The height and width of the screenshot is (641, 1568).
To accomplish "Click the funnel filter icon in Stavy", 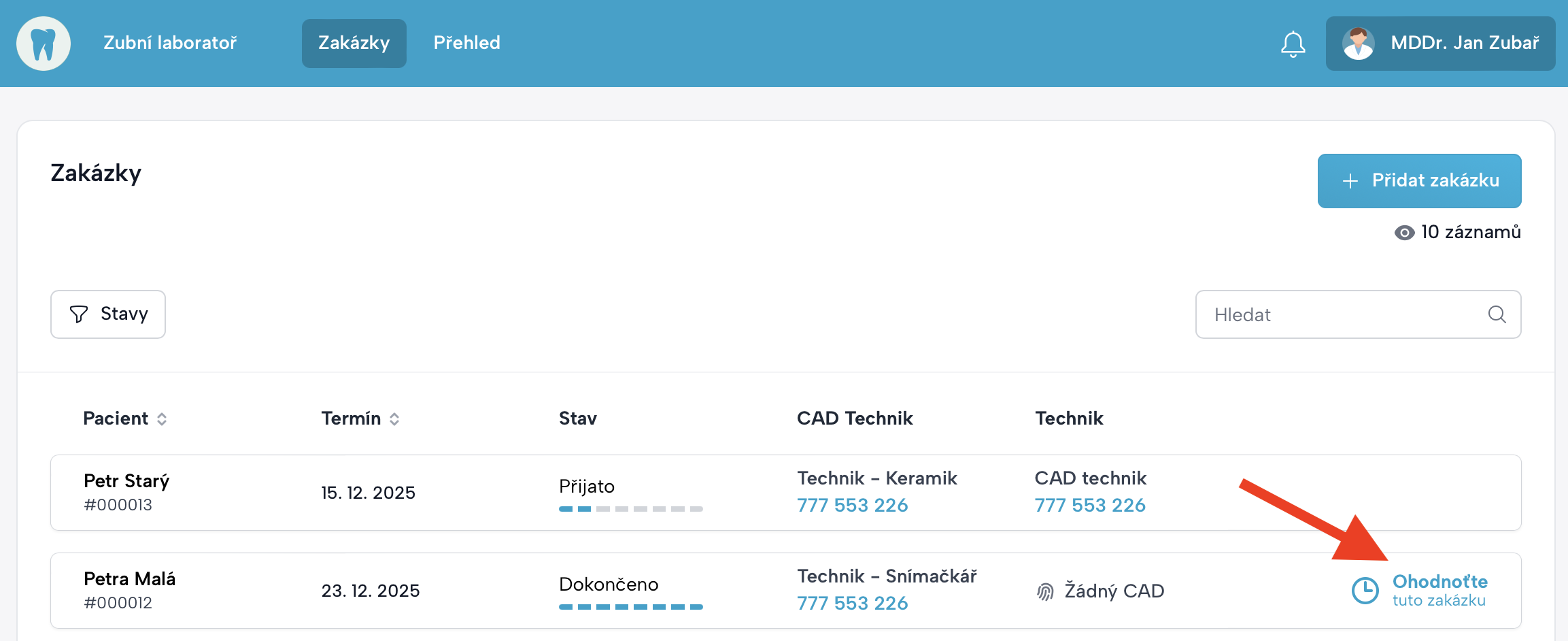I will 79,314.
